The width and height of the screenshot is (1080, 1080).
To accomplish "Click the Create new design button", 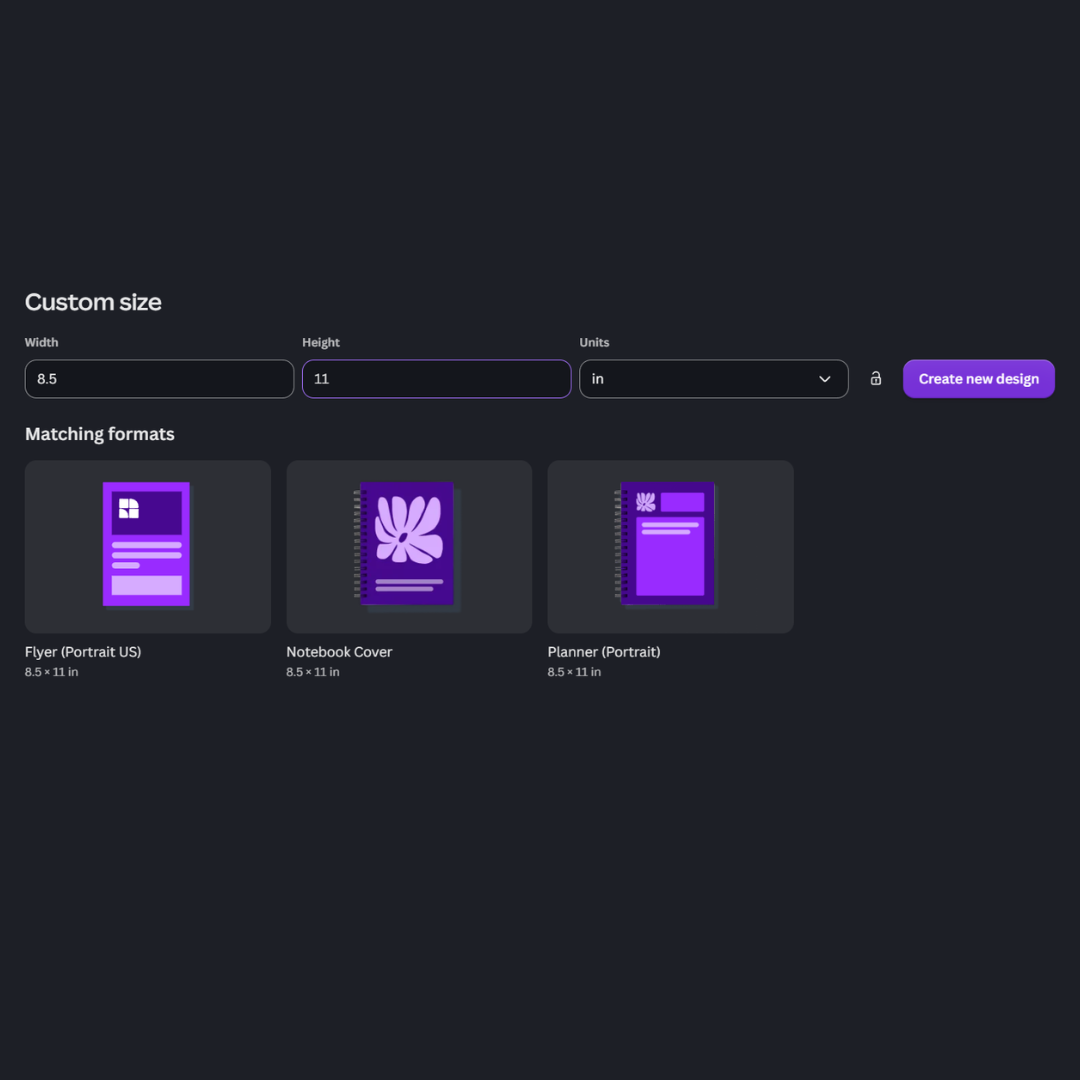I will [x=979, y=379].
